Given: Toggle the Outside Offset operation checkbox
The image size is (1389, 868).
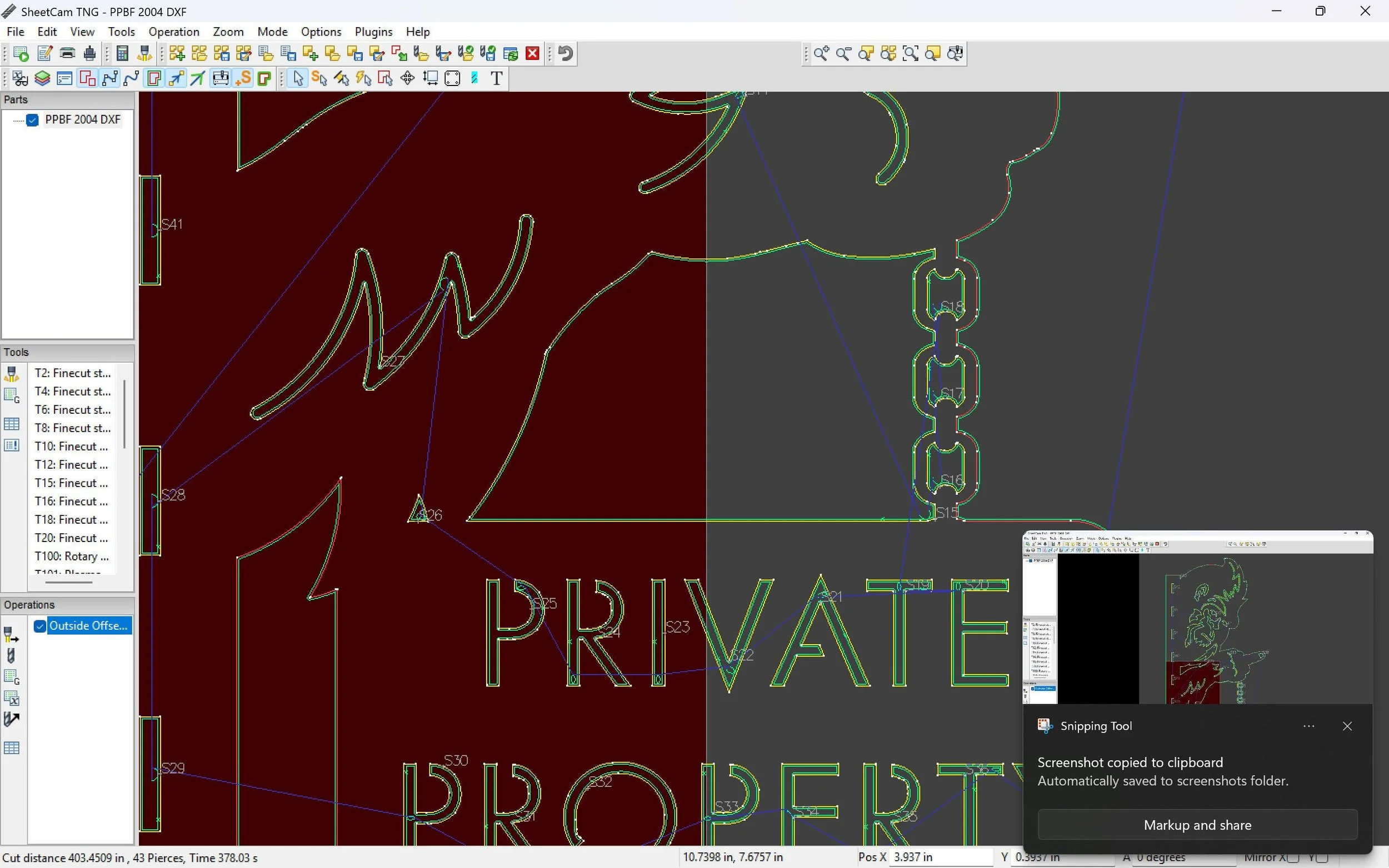Looking at the screenshot, I should tap(39, 626).
